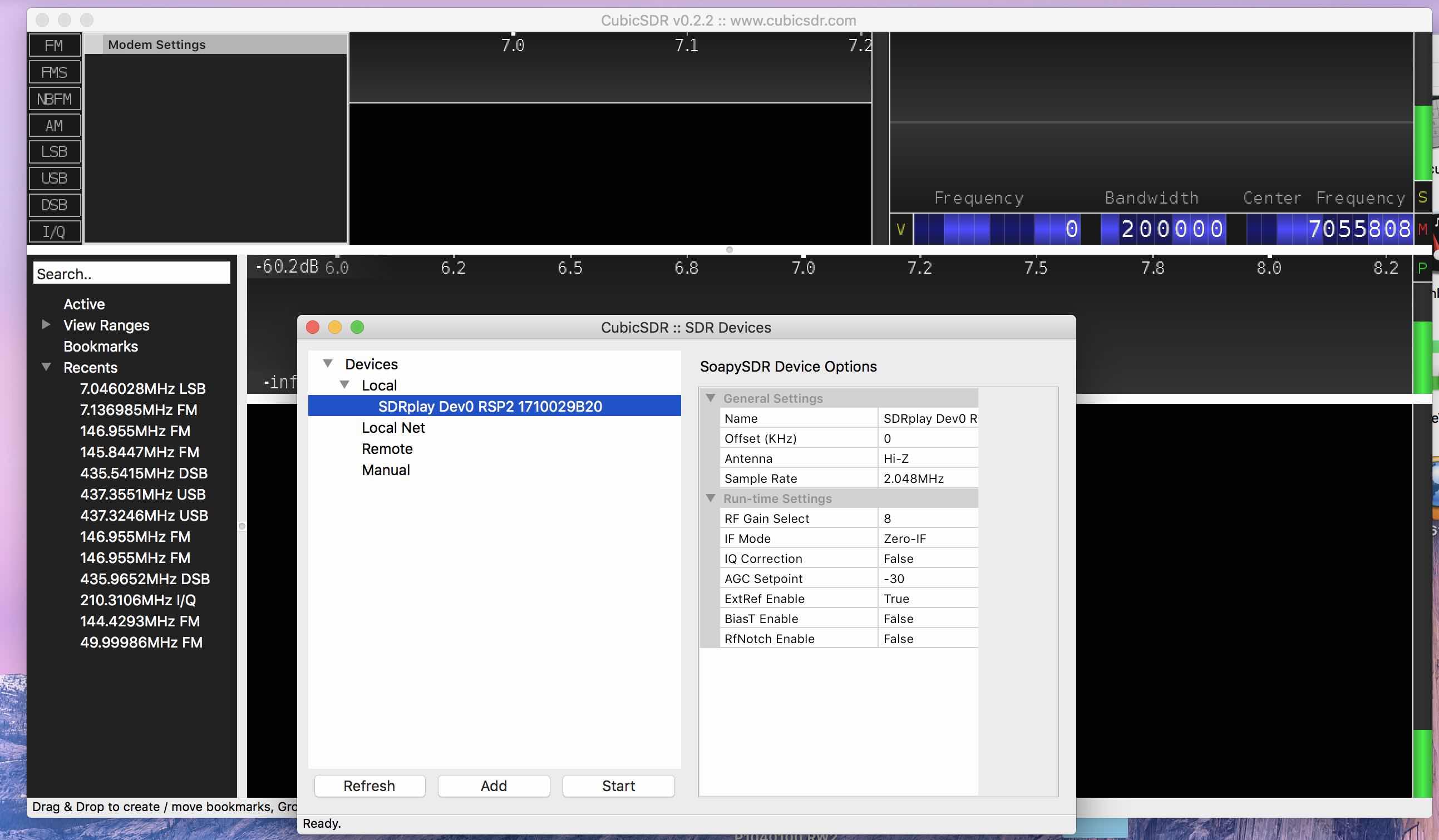Select the FM demodulation mode icon
This screenshot has height=840, width=1439.
coord(54,45)
